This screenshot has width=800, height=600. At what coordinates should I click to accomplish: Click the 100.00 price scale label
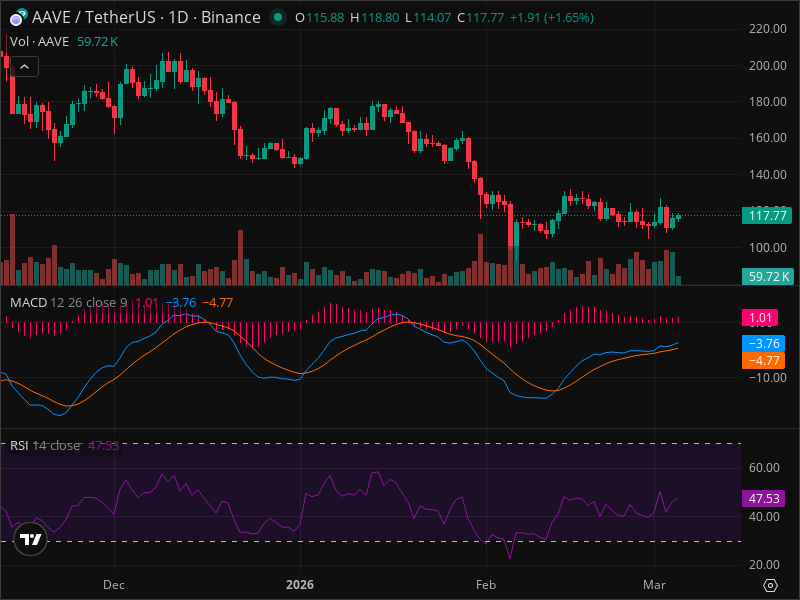click(767, 247)
